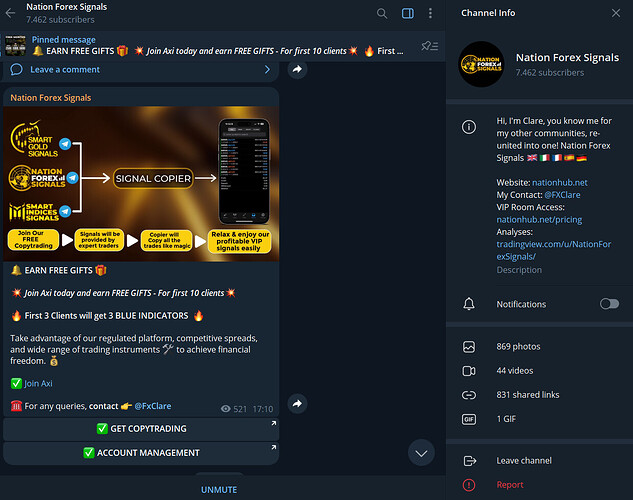This screenshot has width=633, height=500.
Task: Click the red Report warning icon
Action: tap(469, 485)
